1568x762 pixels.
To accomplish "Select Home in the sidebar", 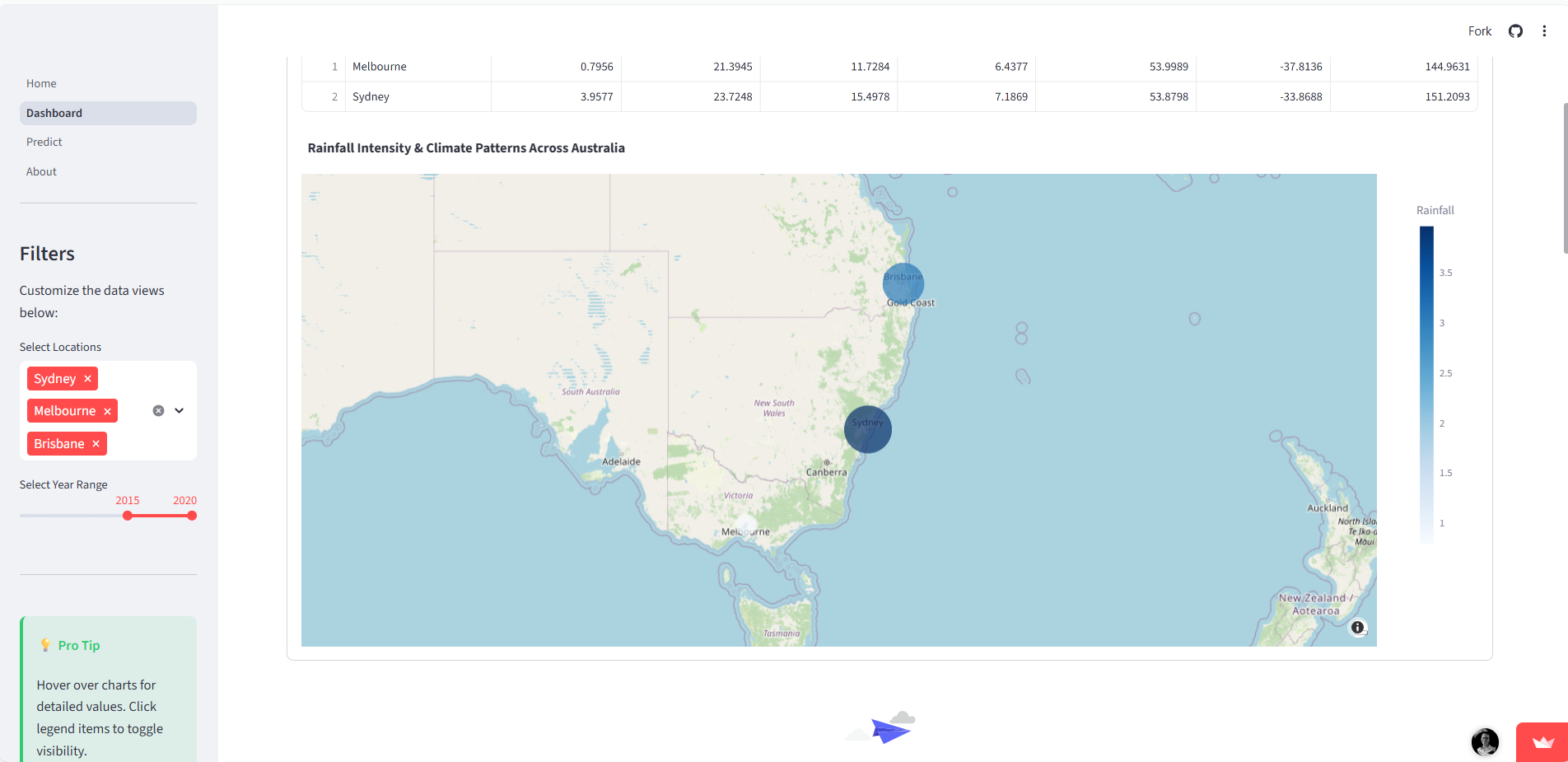I will pyautogui.click(x=41, y=83).
